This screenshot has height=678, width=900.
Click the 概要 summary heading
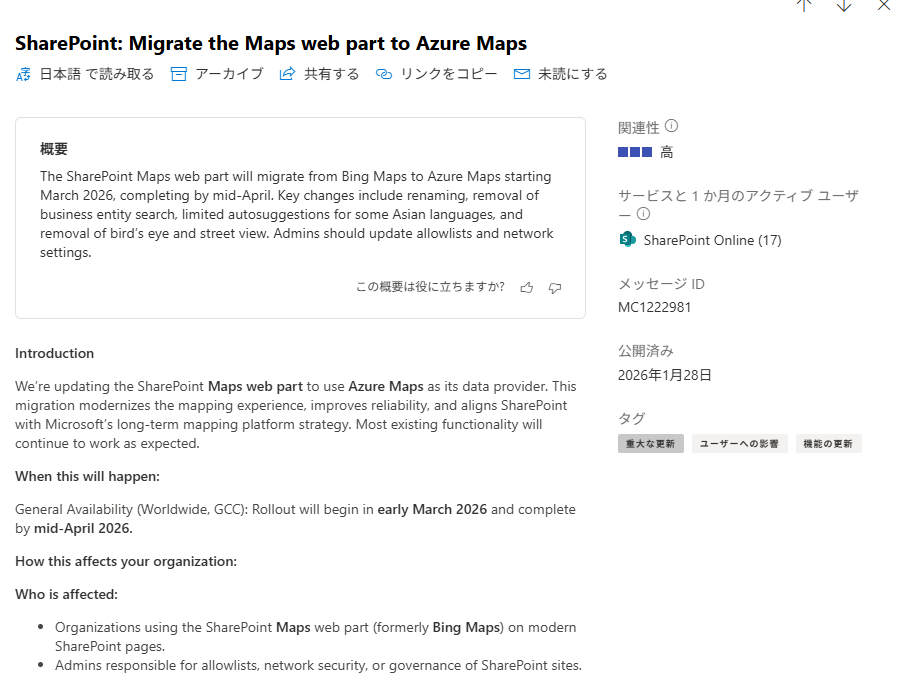click(54, 149)
